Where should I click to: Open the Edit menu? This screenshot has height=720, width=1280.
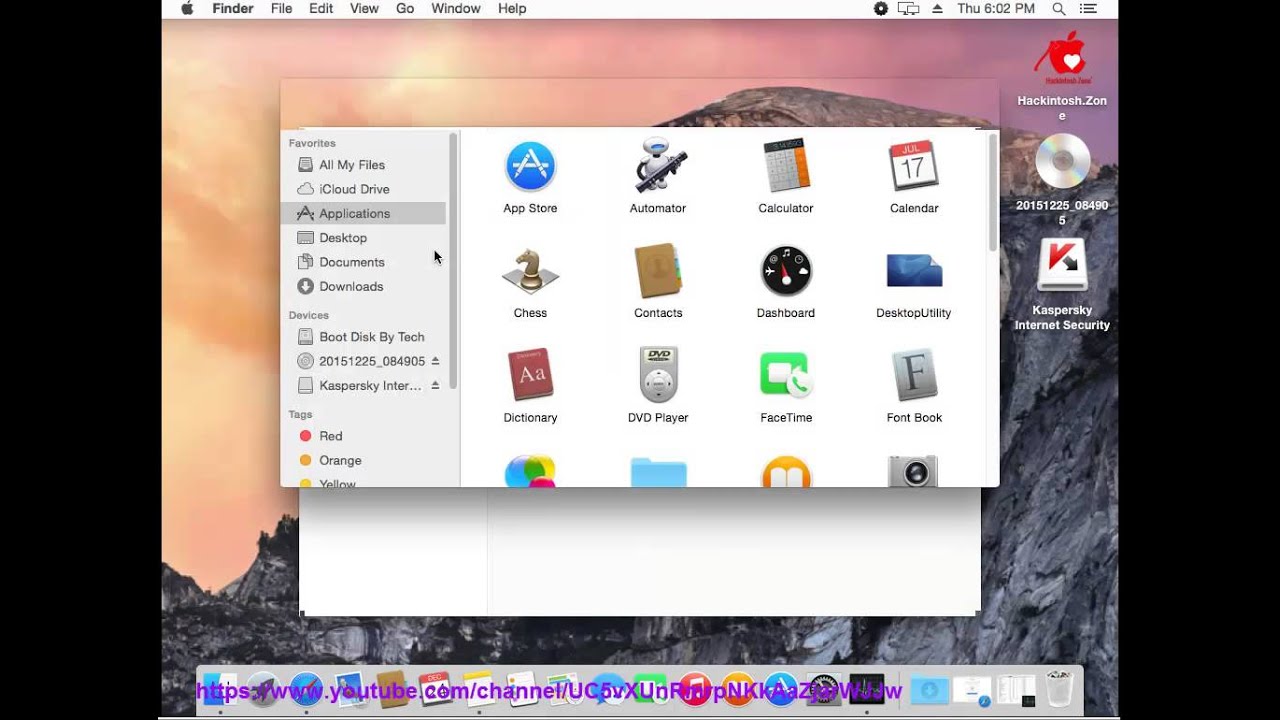321,8
